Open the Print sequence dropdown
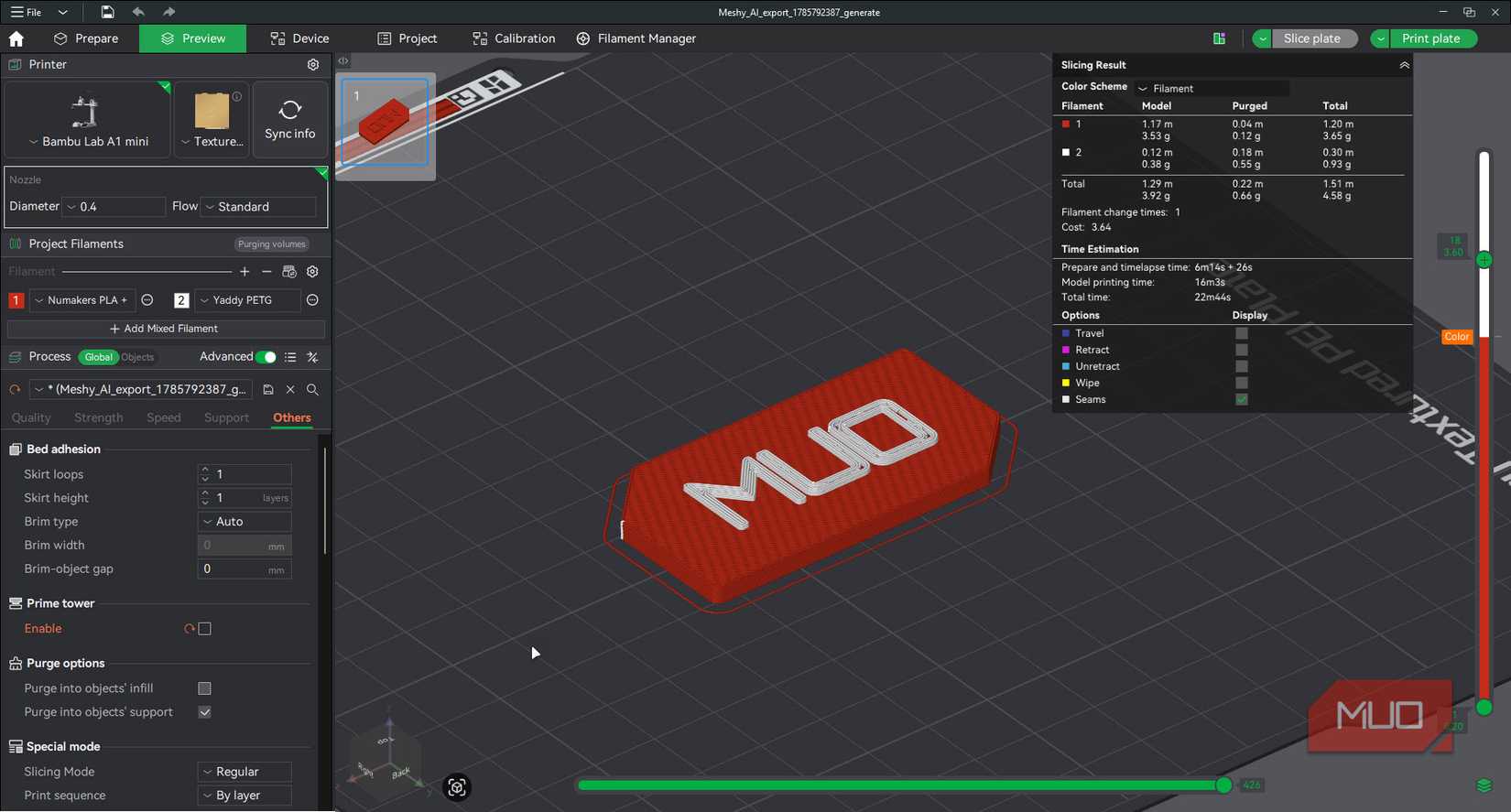Image resolution: width=1511 pixels, height=812 pixels. 245,796
